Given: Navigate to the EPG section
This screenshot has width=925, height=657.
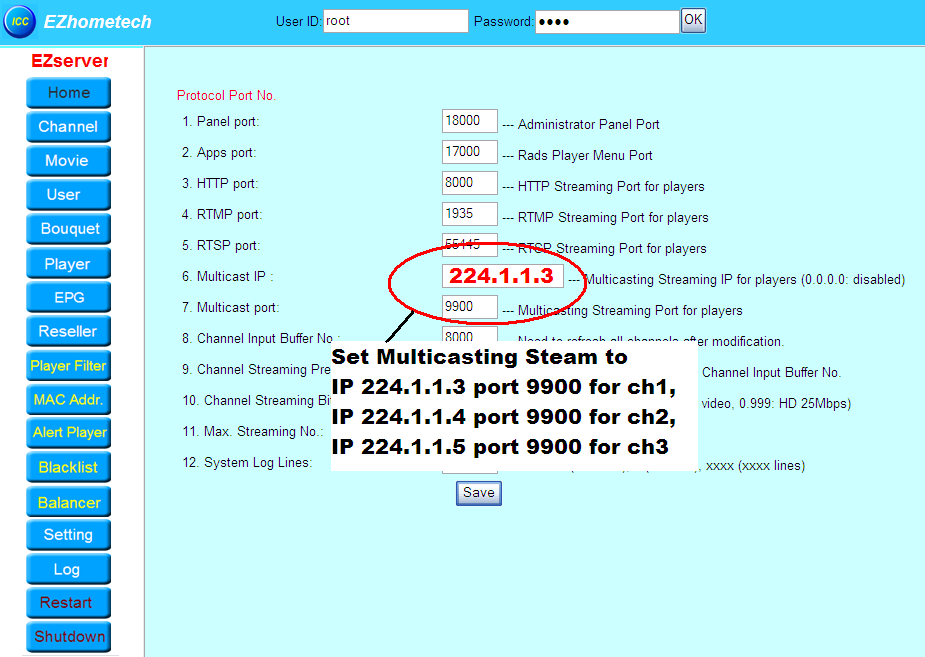Looking at the screenshot, I should click(x=68, y=297).
